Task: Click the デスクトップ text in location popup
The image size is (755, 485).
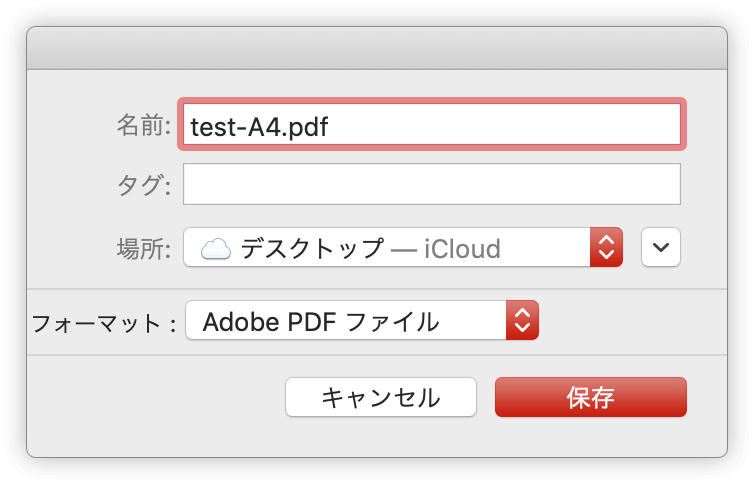Action: point(312,249)
